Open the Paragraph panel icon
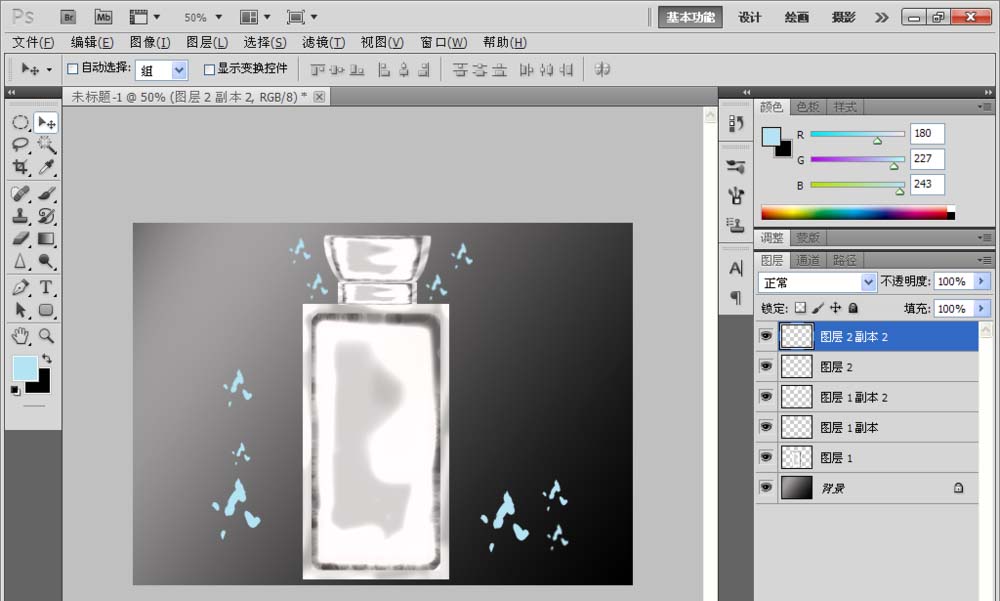 (x=736, y=297)
